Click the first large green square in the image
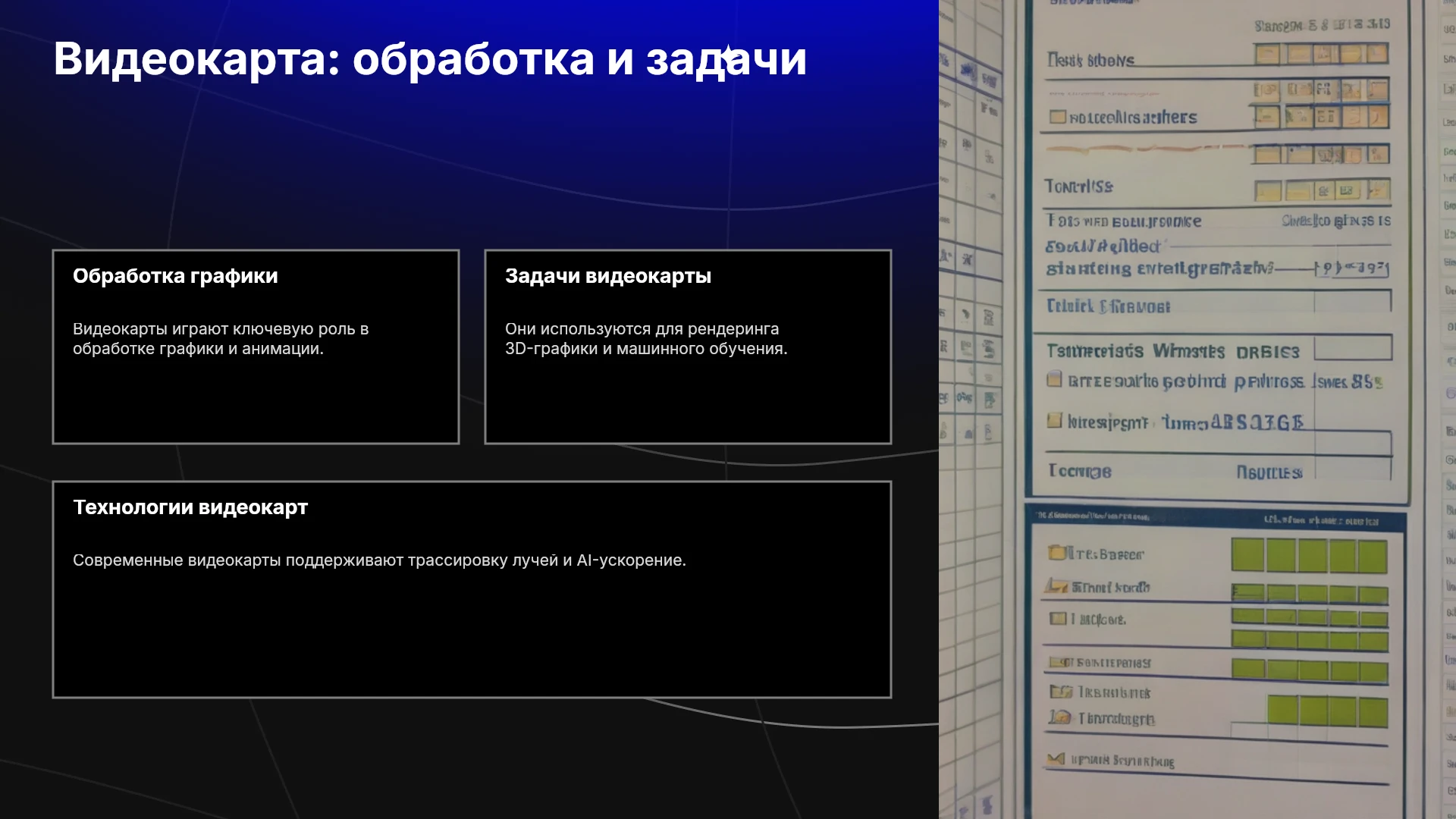 coord(1247,555)
